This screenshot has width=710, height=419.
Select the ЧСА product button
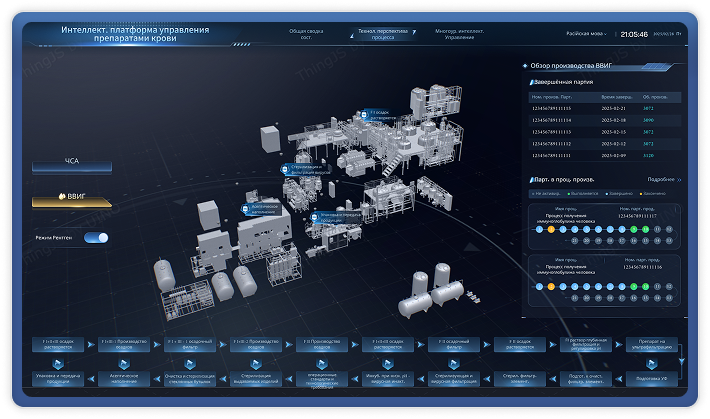72,164
